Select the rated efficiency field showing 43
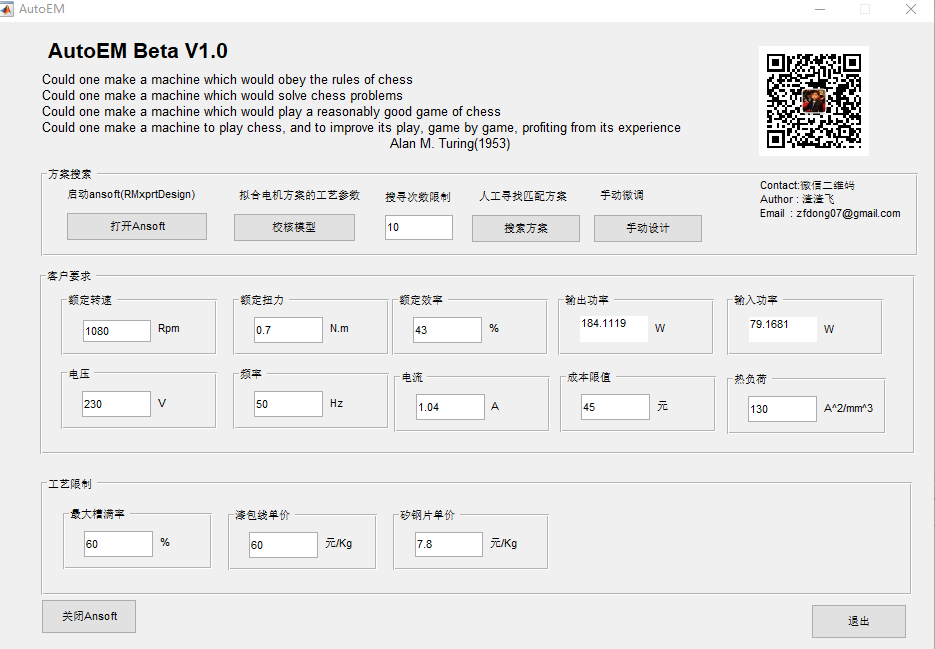 (x=448, y=330)
